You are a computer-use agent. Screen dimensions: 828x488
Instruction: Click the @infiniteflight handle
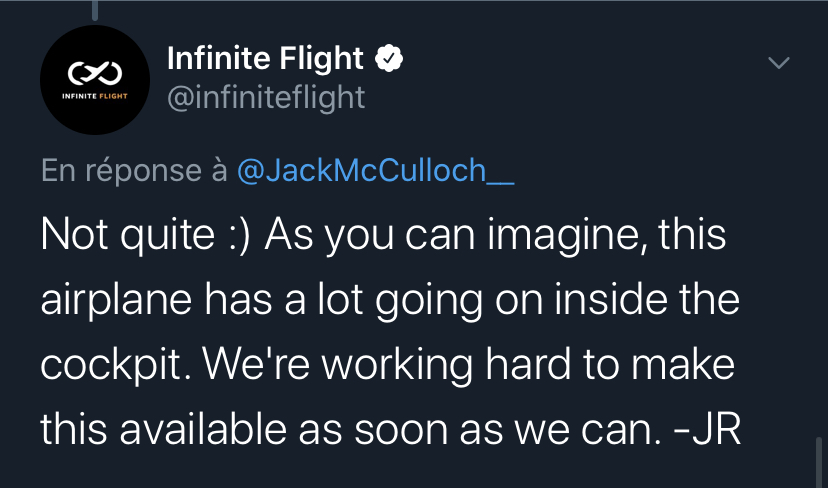coord(266,98)
